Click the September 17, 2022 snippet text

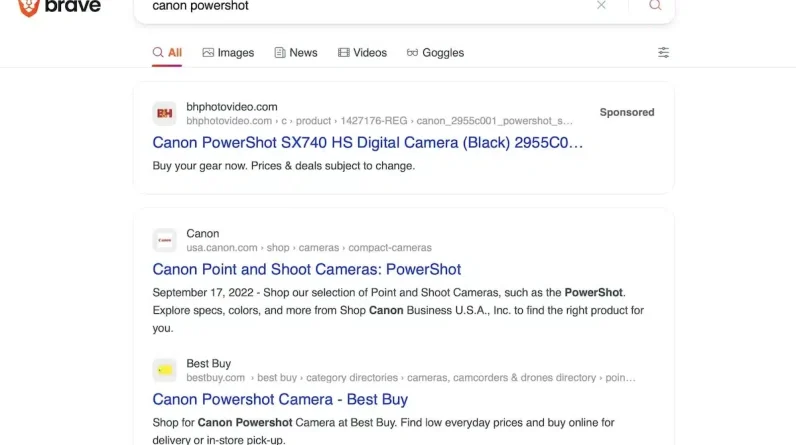click(x=398, y=310)
